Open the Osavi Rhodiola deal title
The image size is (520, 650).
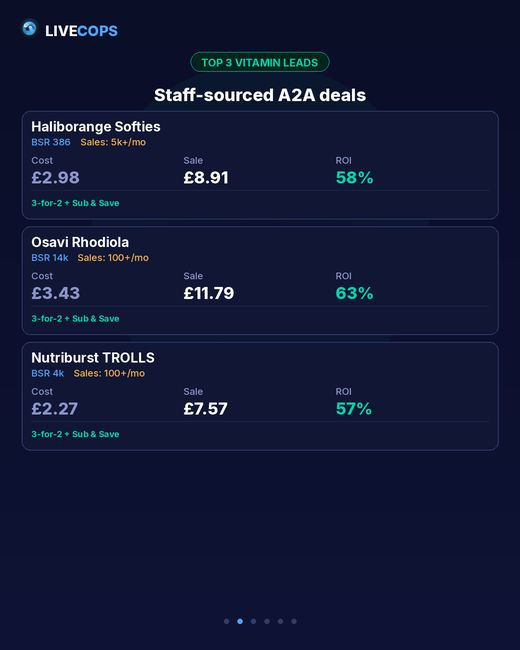80,242
